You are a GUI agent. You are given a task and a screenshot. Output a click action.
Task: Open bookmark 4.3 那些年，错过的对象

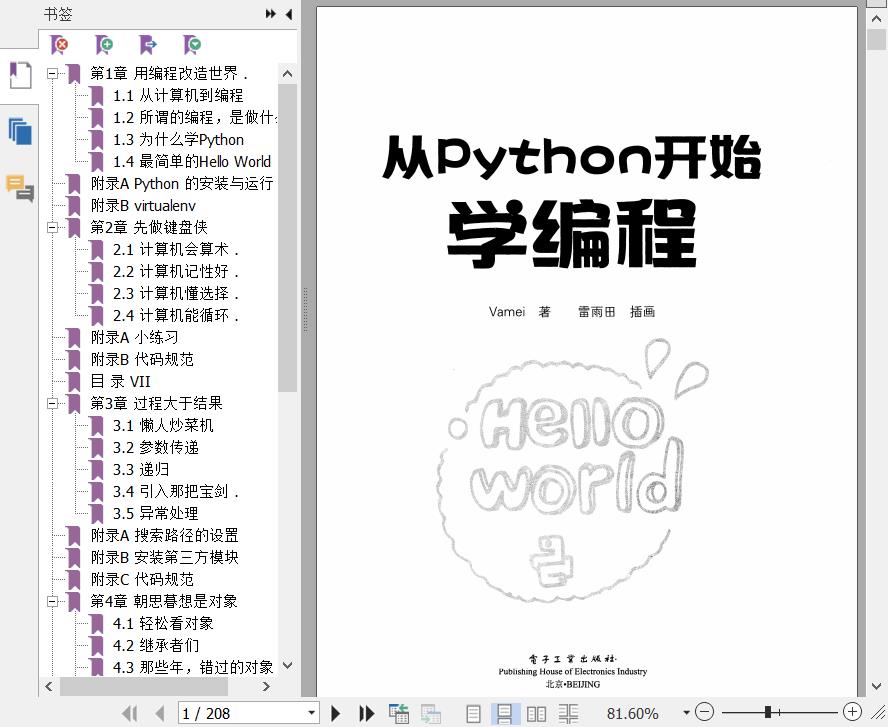(x=193, y=668)
